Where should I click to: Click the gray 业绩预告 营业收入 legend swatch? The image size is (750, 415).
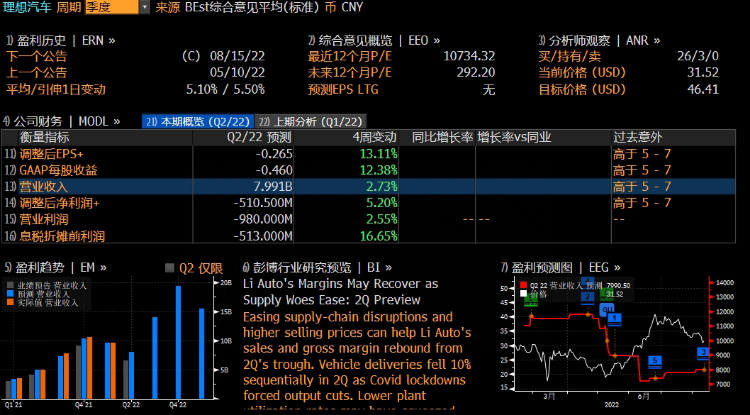tap(11, 285)
